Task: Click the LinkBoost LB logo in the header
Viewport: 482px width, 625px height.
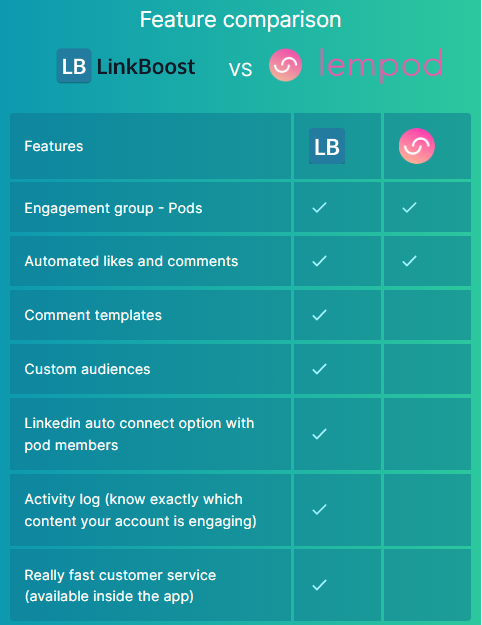Action: 74,66
